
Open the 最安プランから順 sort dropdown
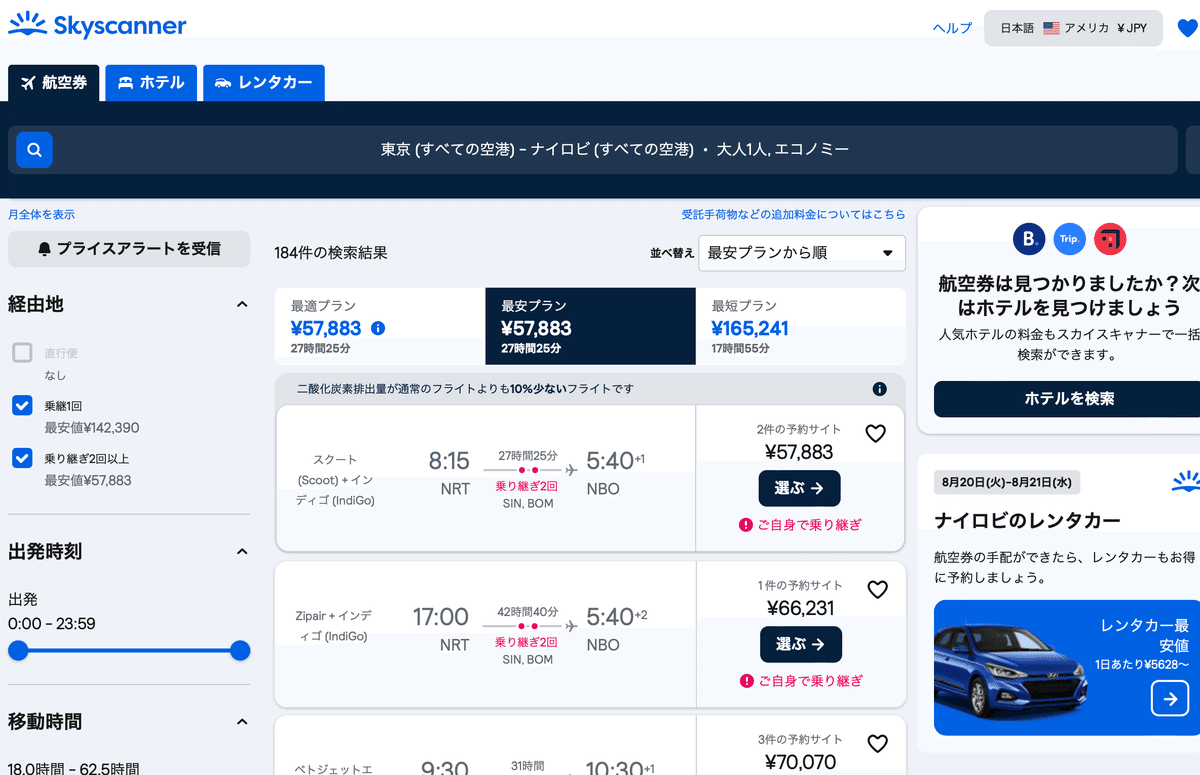click(802, 253)
